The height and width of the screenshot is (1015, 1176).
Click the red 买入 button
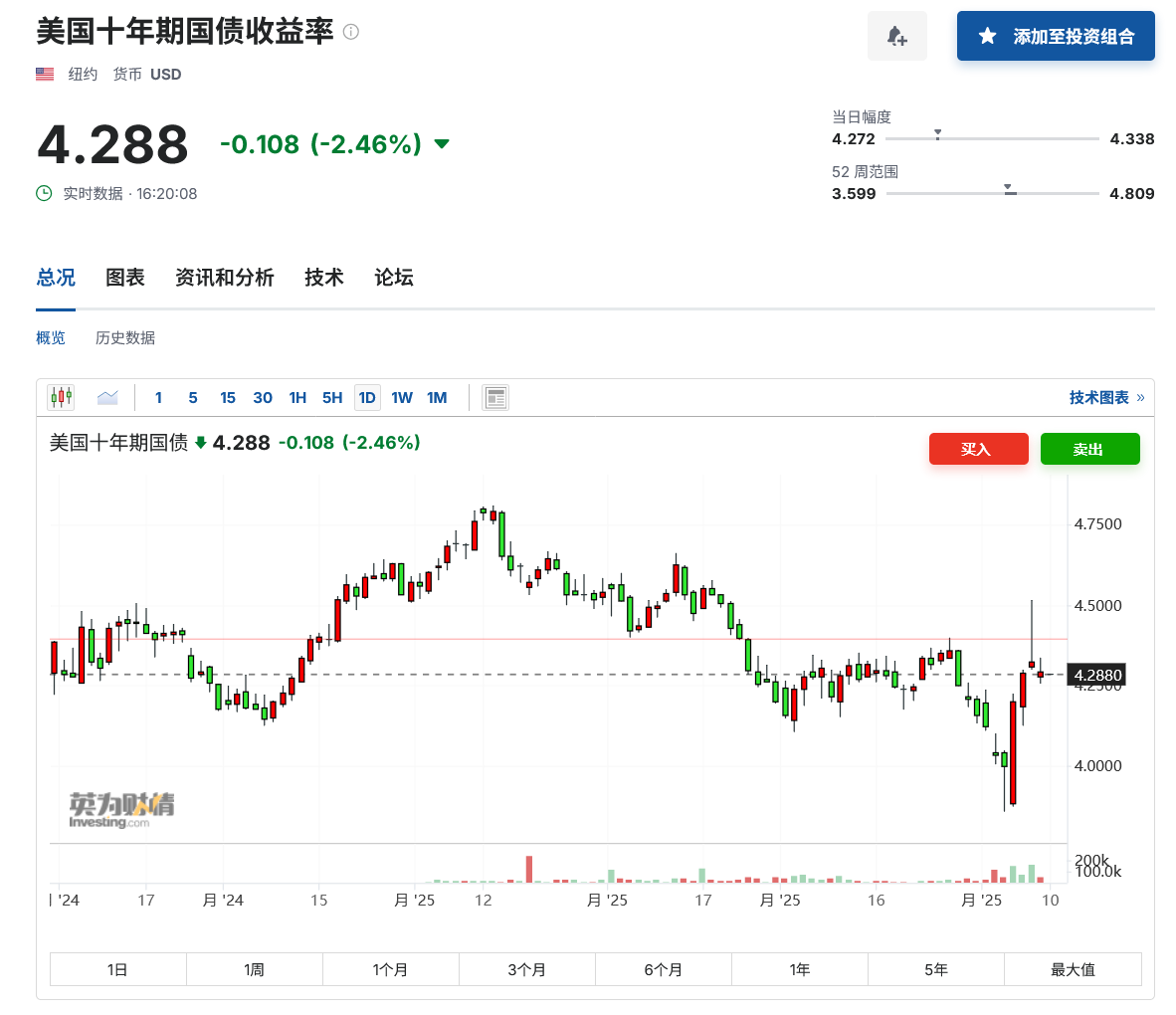[978, 449]
